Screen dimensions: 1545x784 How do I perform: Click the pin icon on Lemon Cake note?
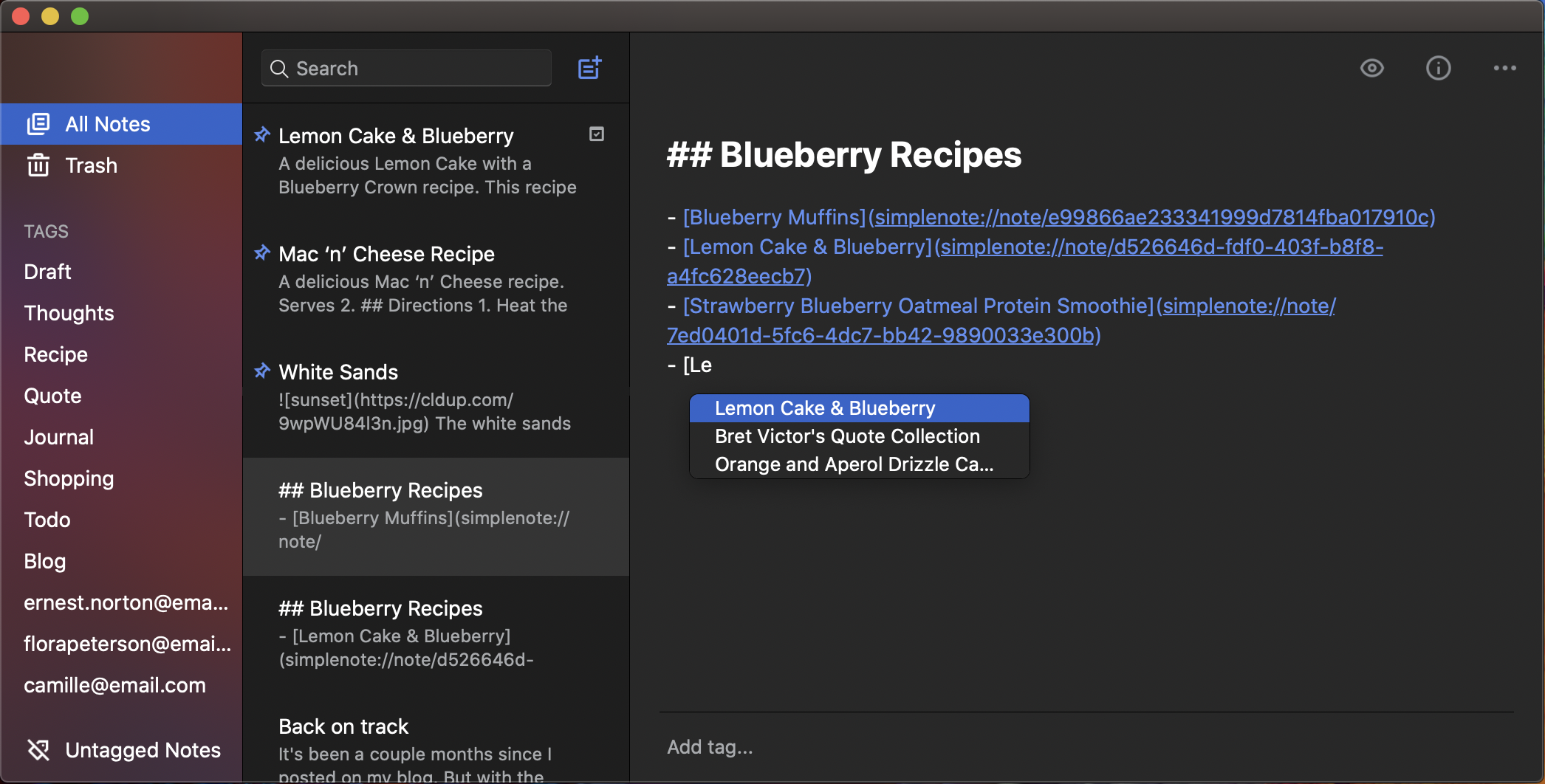[262, 135]
